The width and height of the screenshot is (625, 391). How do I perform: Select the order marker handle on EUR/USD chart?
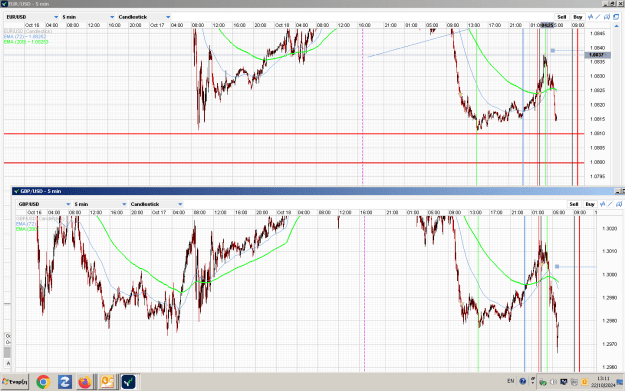pos(553,51)
